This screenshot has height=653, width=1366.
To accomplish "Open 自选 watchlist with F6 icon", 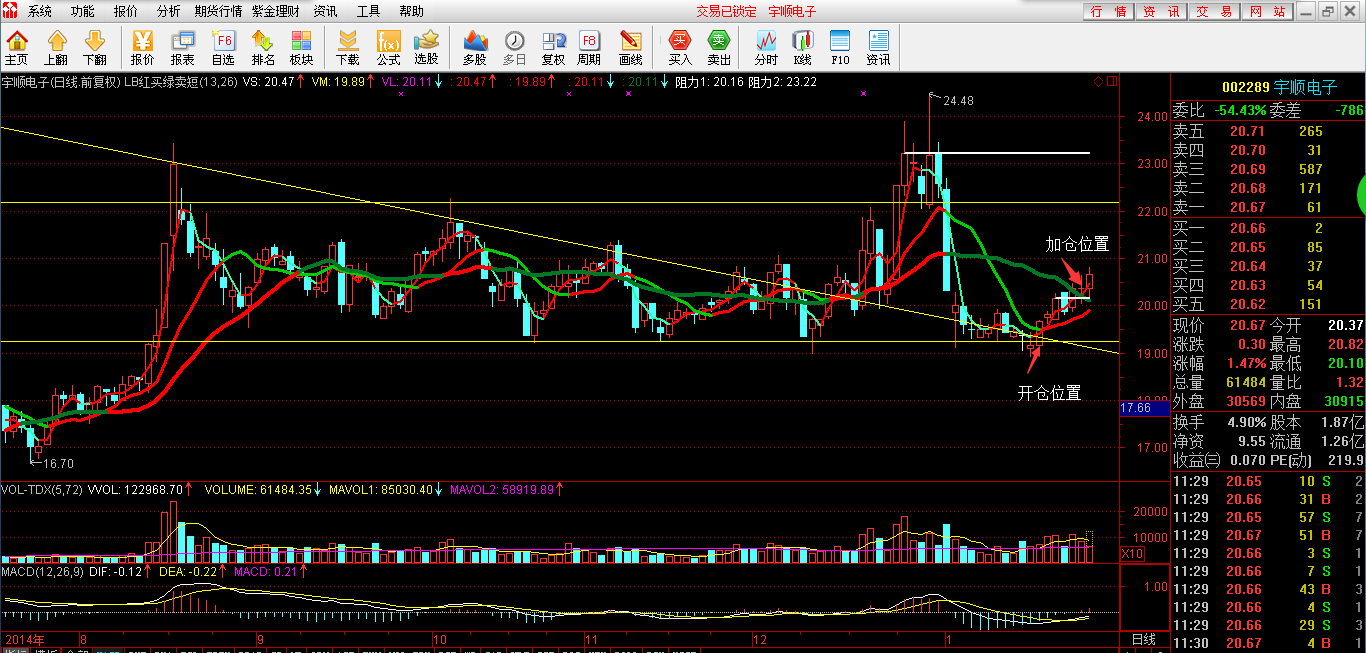I will click(223, 47).
